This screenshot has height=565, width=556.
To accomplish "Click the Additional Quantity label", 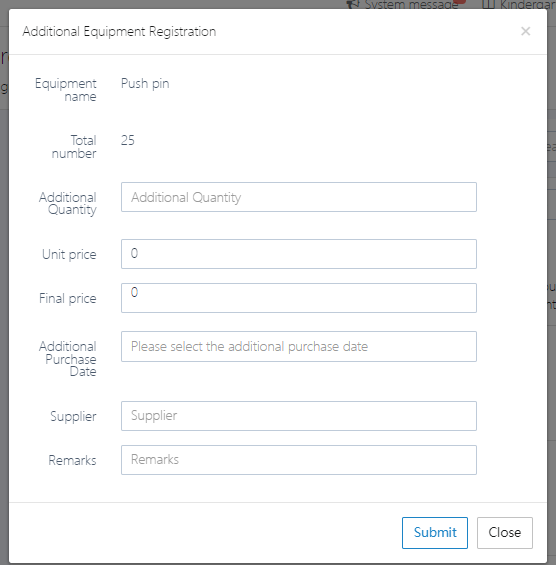I will pyautogui.click(x=68, y=204).
